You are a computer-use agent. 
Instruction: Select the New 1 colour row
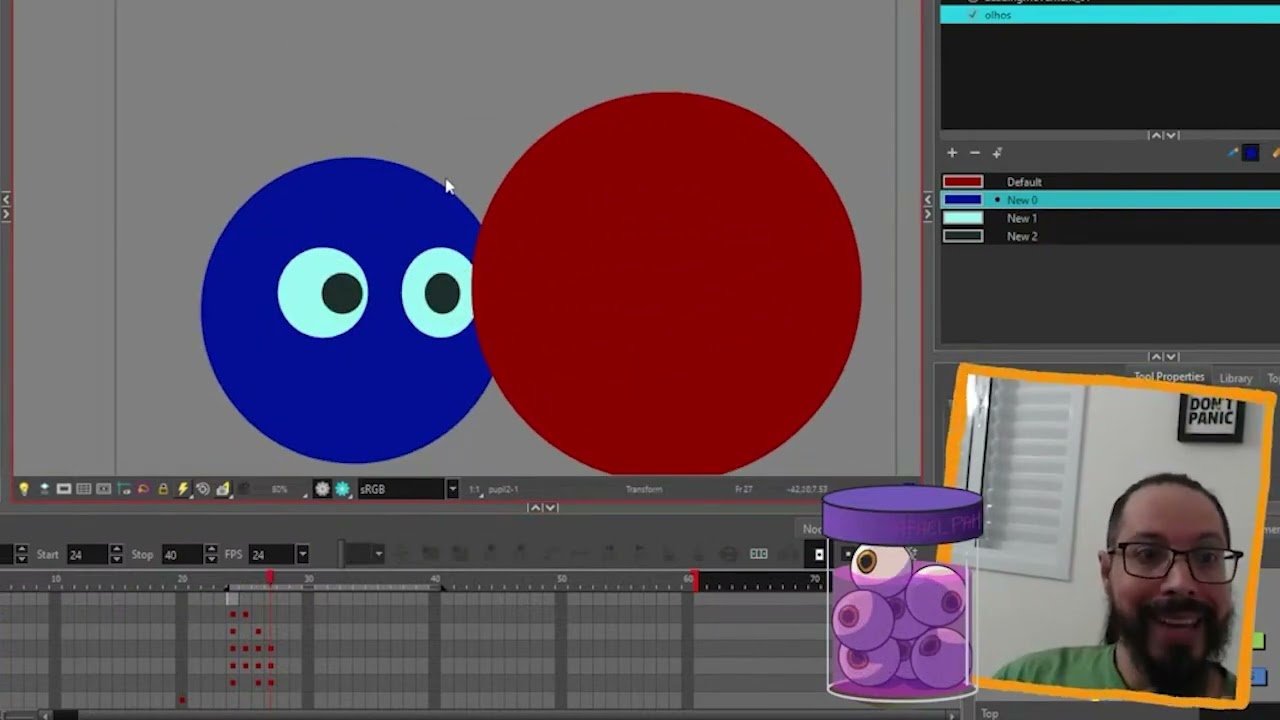coord(1110,218)
